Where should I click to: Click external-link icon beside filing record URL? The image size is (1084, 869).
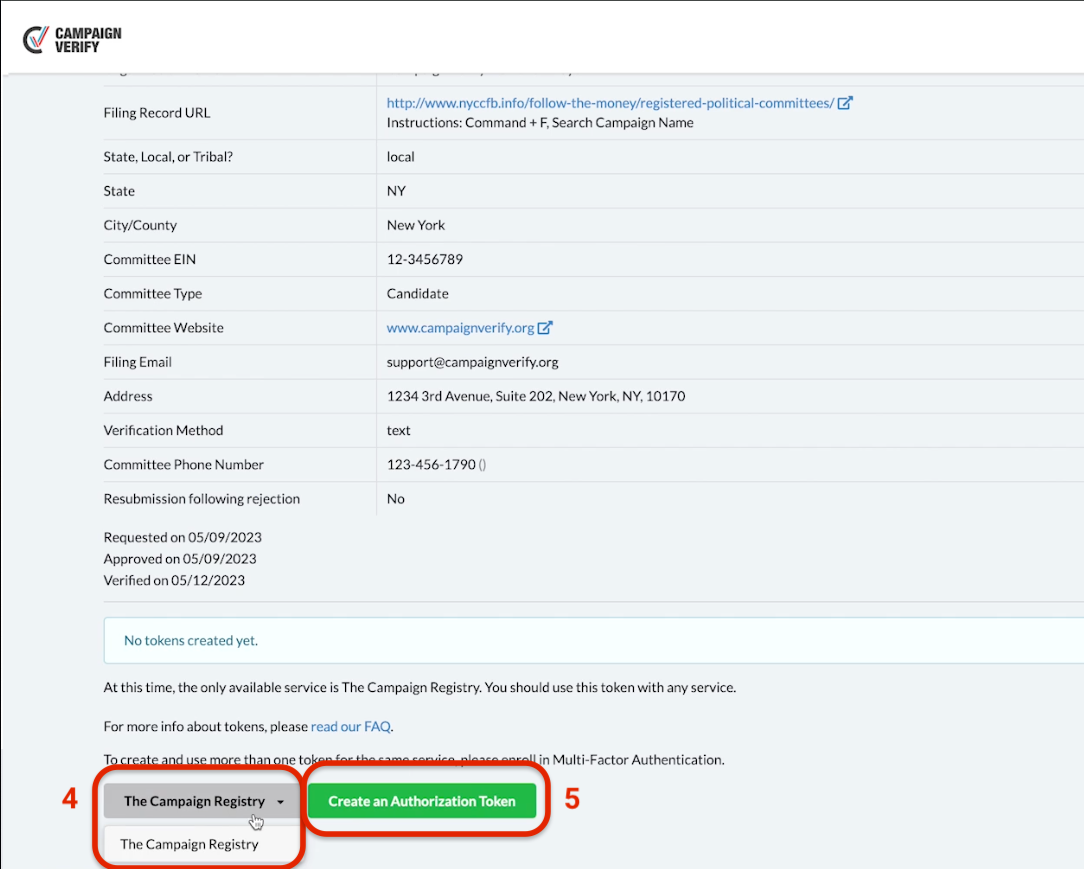click(845, 103)
